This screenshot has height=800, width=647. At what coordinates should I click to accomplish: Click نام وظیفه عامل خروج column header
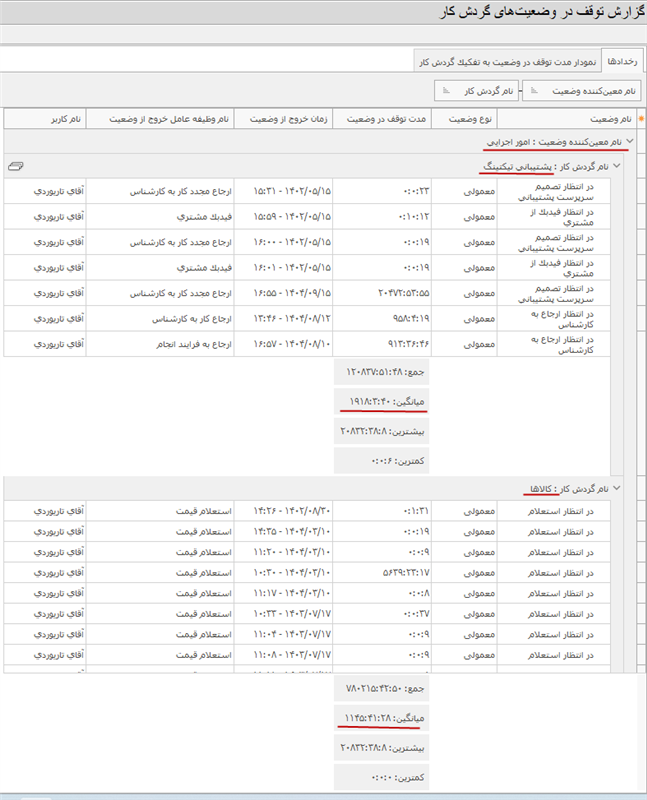point(160,120)
